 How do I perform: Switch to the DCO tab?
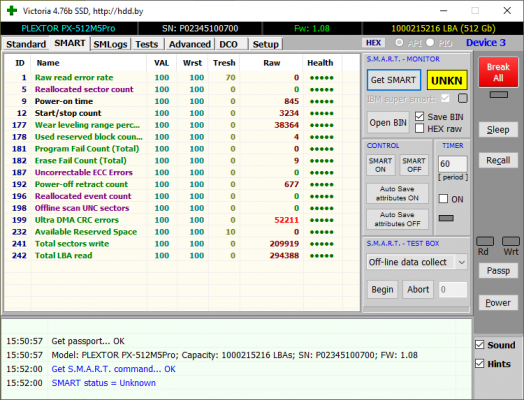228,44
